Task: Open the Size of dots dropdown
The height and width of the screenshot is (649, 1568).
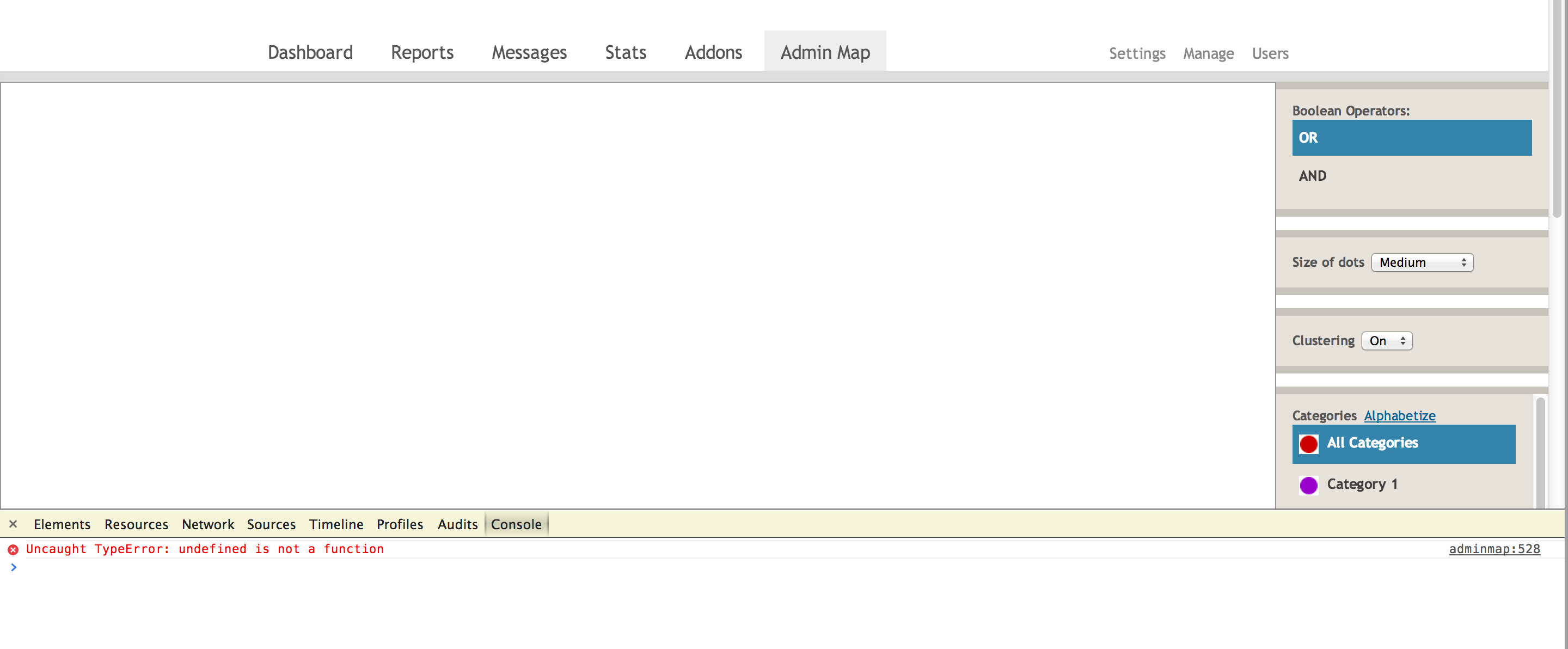Action: 1422,262
